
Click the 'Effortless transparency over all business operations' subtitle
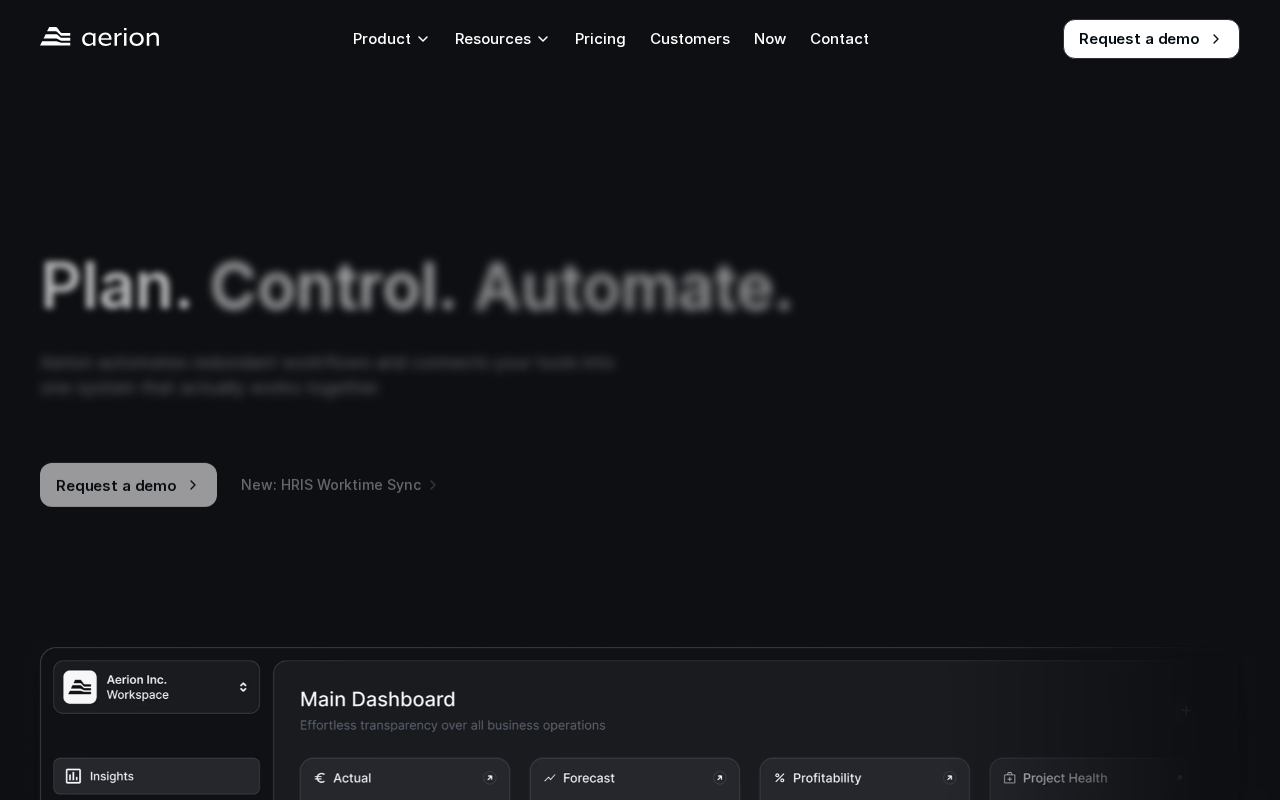pyautogui.click(x=452, y=725)
